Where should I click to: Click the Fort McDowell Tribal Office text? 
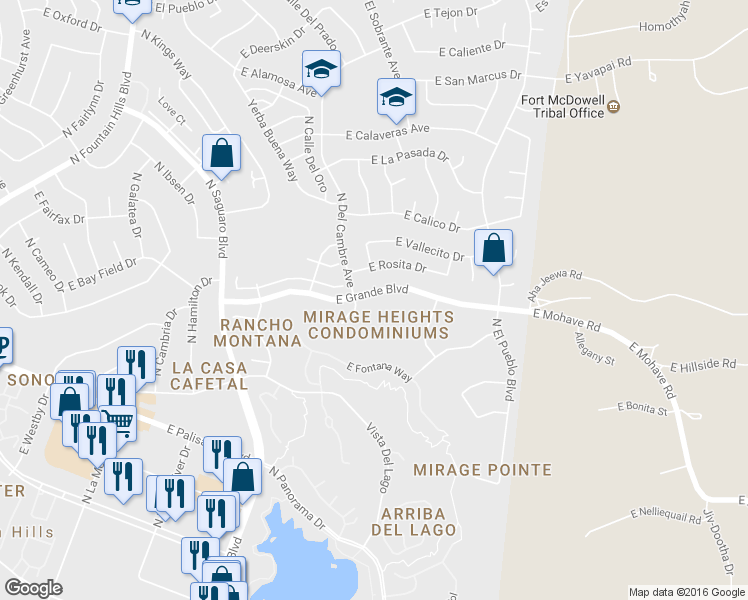563,107
